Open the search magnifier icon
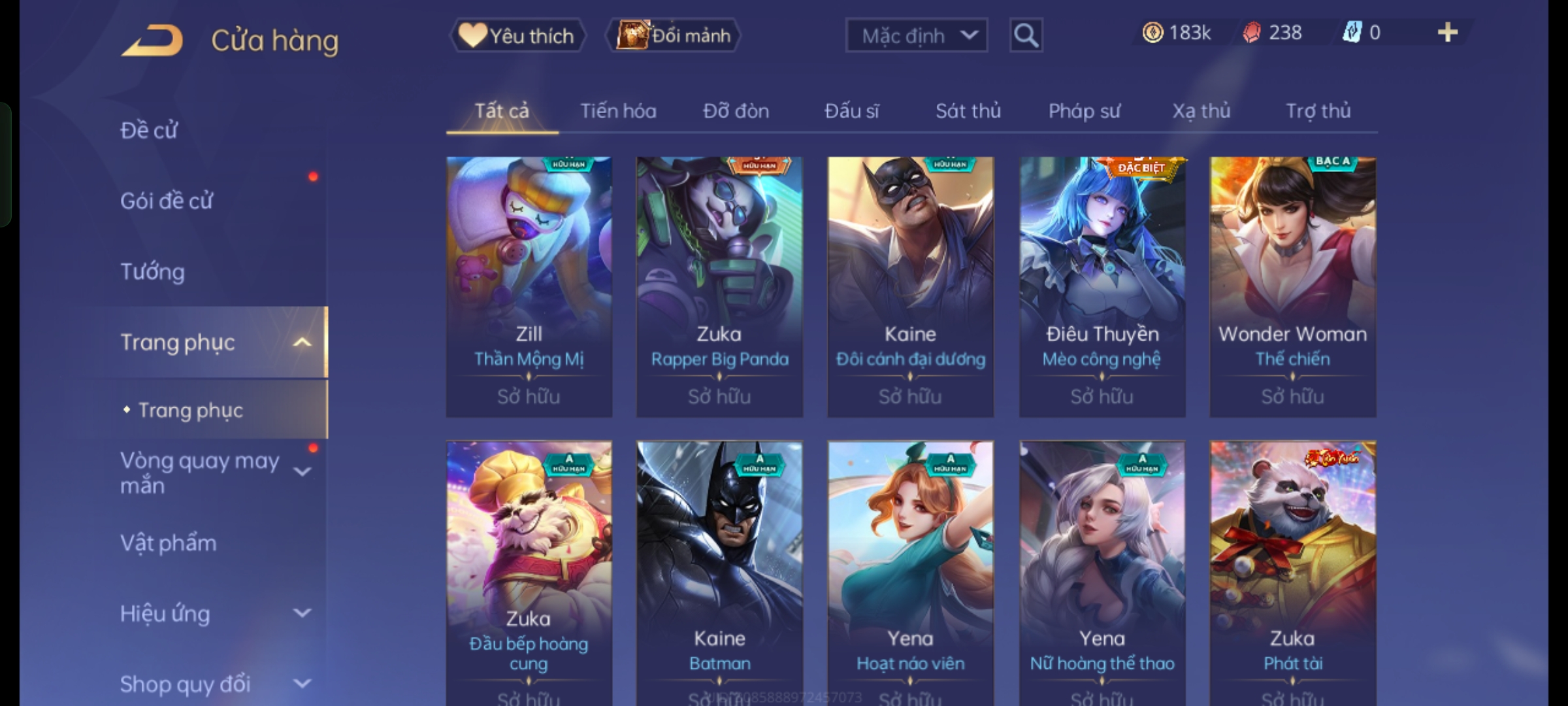The height and width of the screenshot is (706, 1568). 1026,35
